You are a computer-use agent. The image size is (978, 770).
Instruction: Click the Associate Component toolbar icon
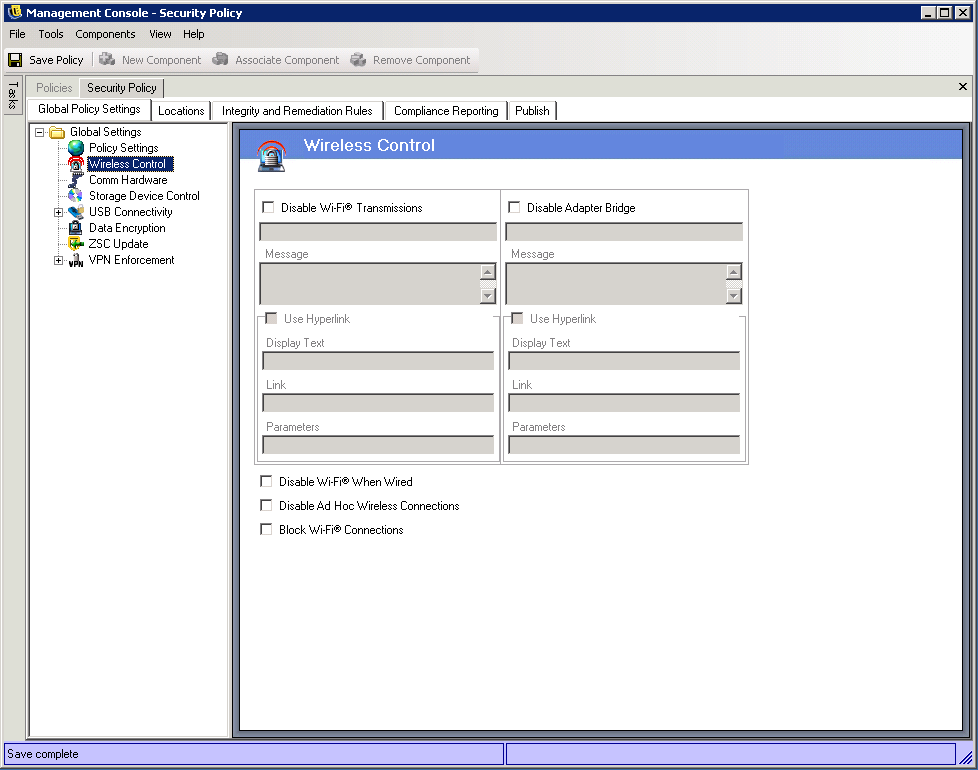point(220,59)
